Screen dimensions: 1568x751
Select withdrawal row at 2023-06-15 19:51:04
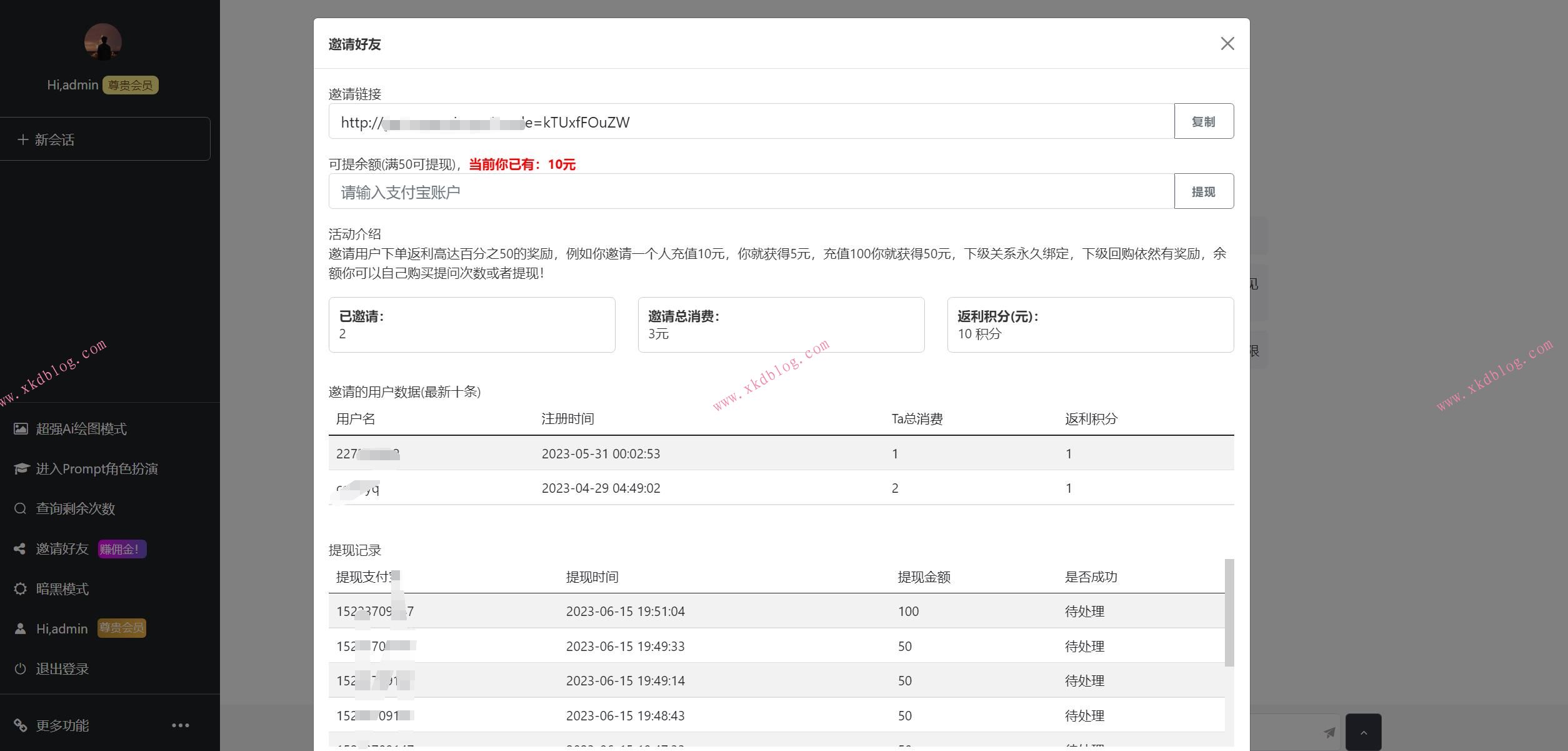[777, 611]
